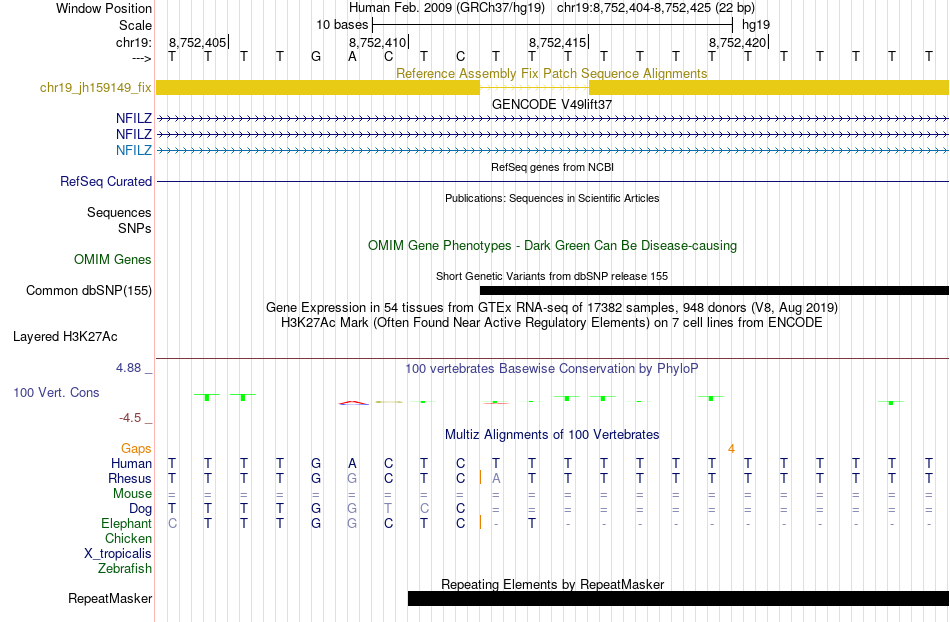Click the Reference Assembly Fix Patch title

click(x=551, y=73)
